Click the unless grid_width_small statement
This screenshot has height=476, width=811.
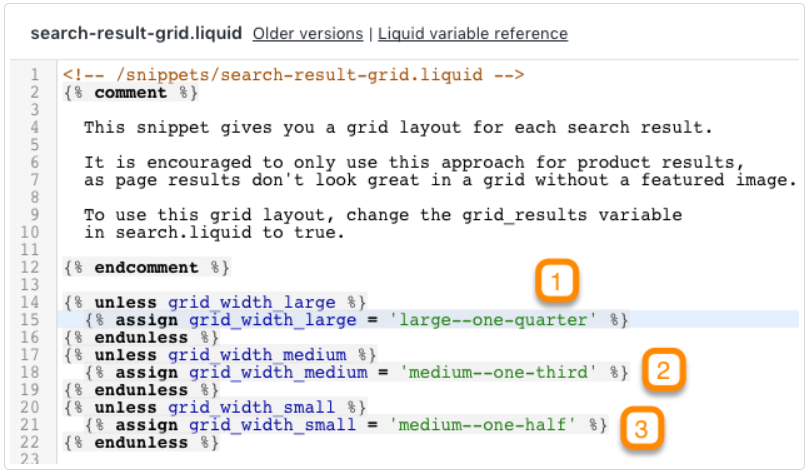coord(215,407)
